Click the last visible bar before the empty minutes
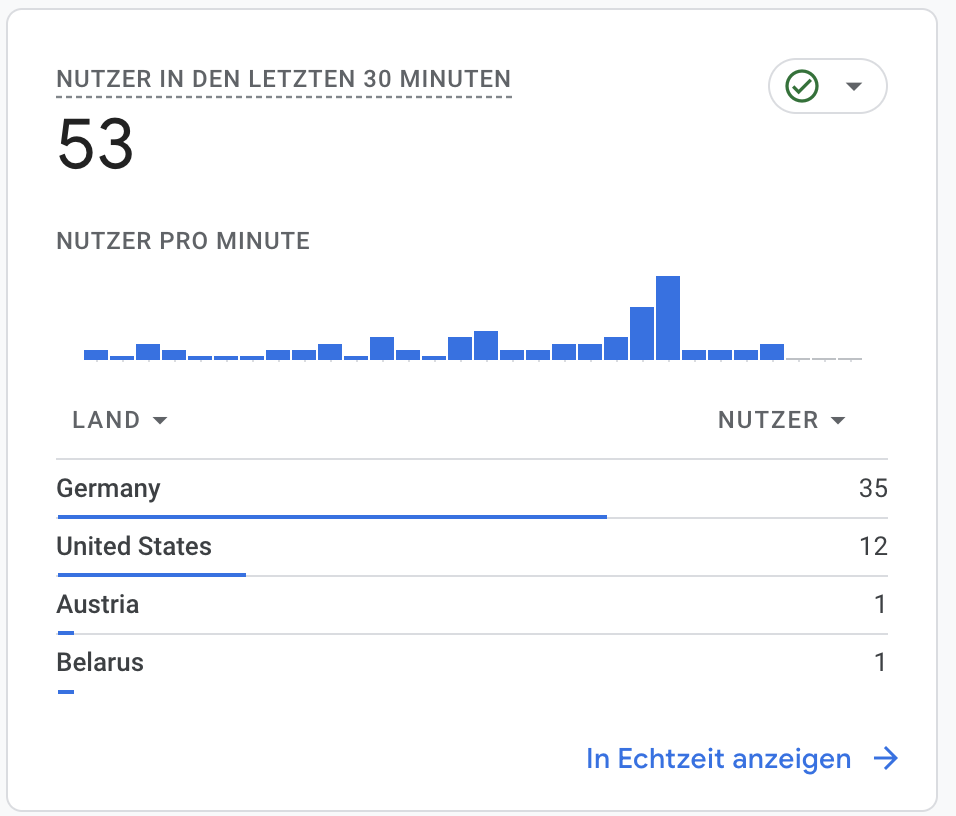This screenshot has height=816, width=956. tap(770, 350)
